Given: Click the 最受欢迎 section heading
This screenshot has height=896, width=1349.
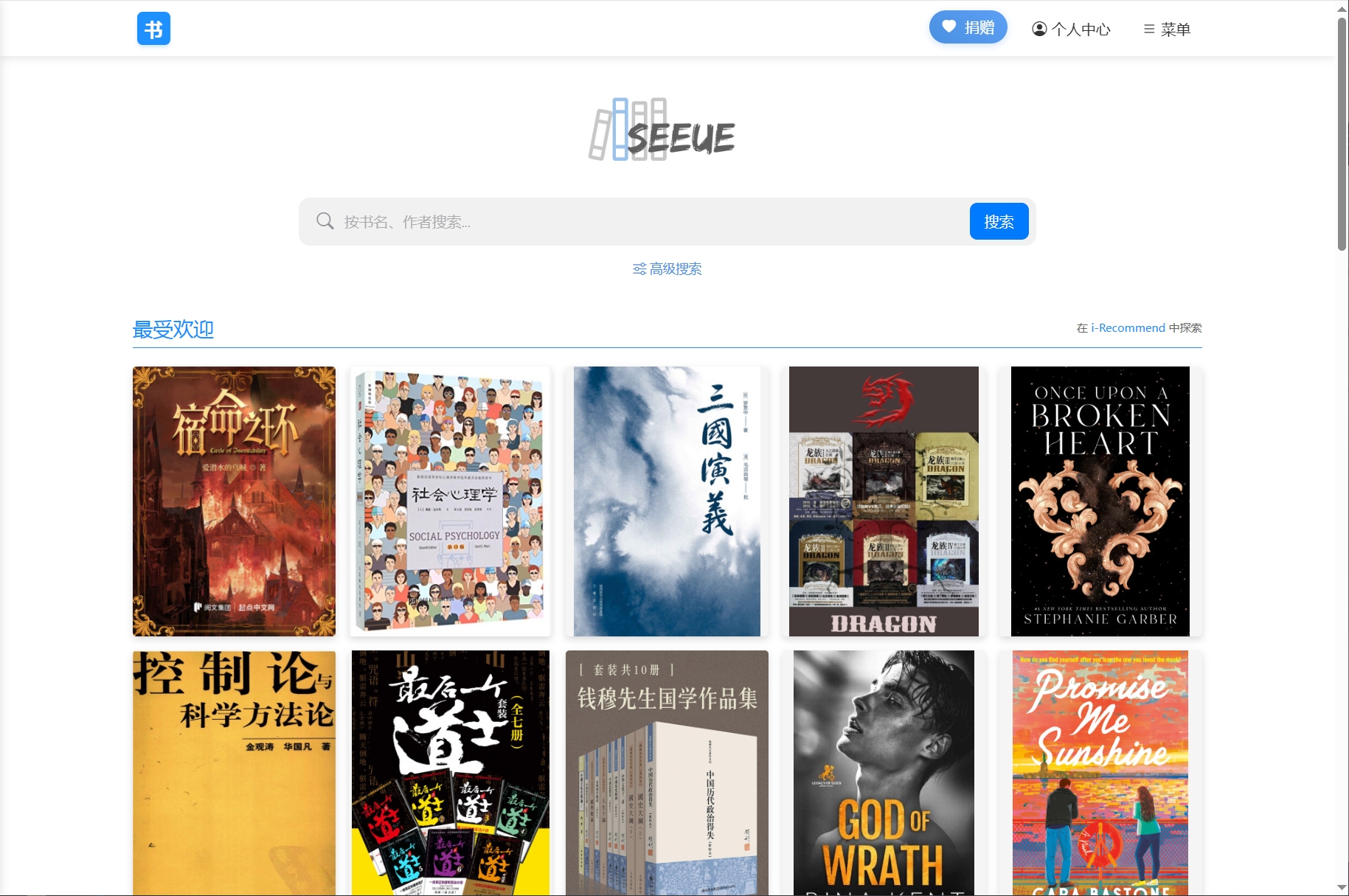Looking at the screenshot, I should [x=173, y=329].
